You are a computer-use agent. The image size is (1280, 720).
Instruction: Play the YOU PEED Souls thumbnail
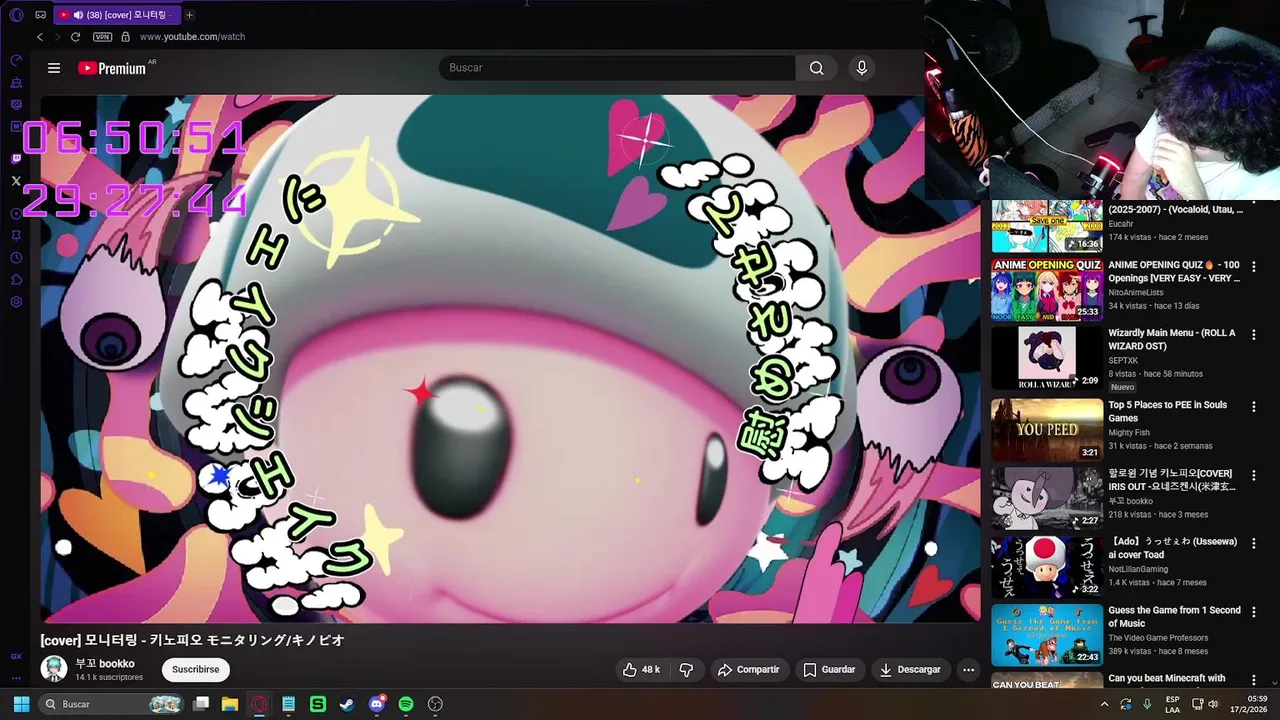[x=1047, y=430]
